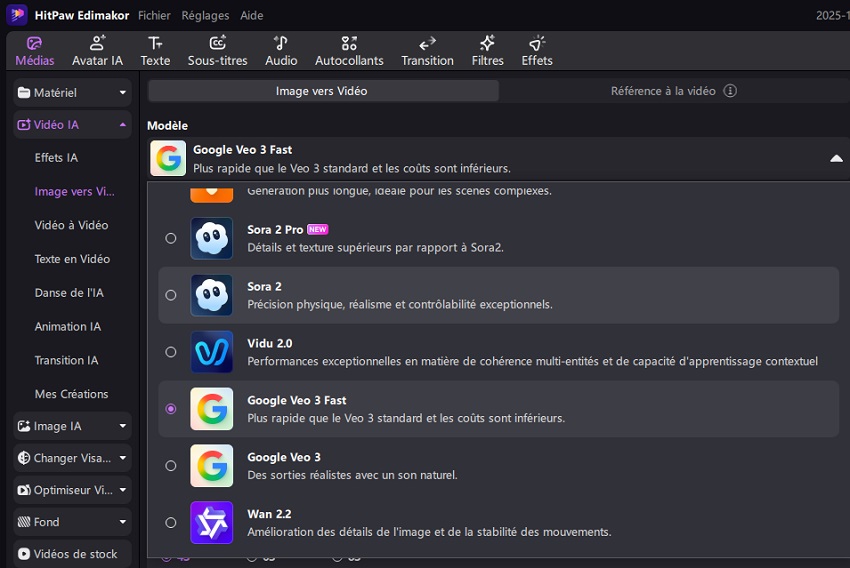This screenshot has height=568, width=850.
Task: Open Texte en Vidéo sidebar item
Action: pyautogui.click(x=72, y=259)
